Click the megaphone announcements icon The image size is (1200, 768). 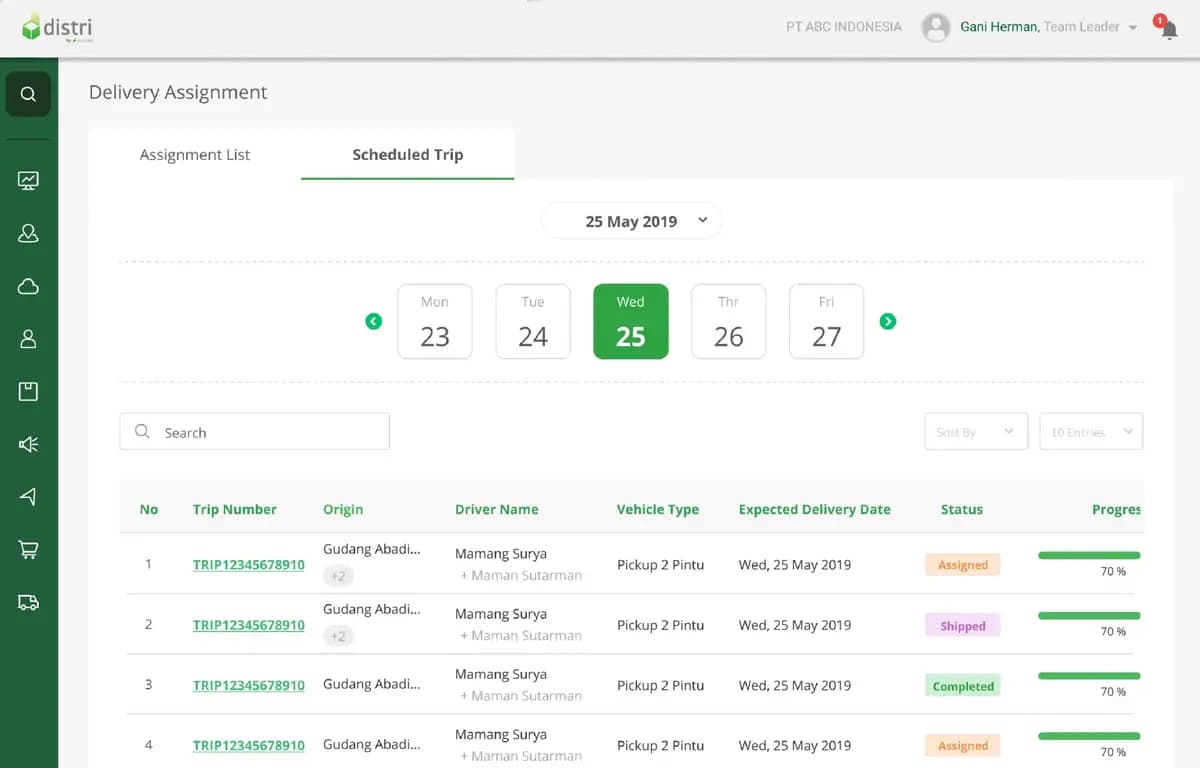coord(28,444)
